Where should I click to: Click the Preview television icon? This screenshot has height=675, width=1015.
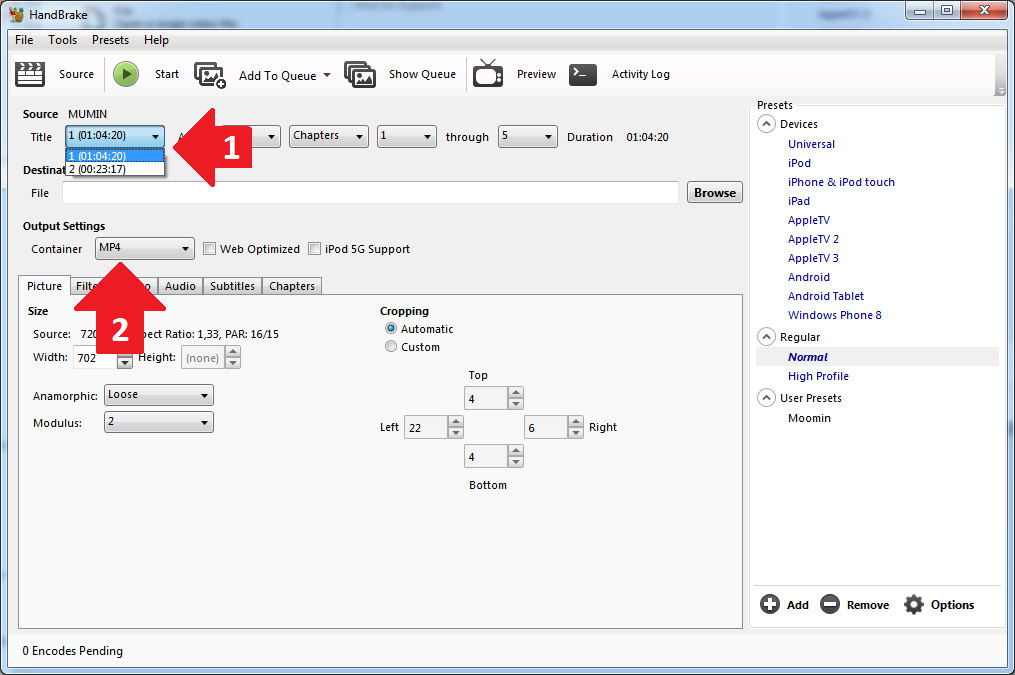[x=488, y=74]
